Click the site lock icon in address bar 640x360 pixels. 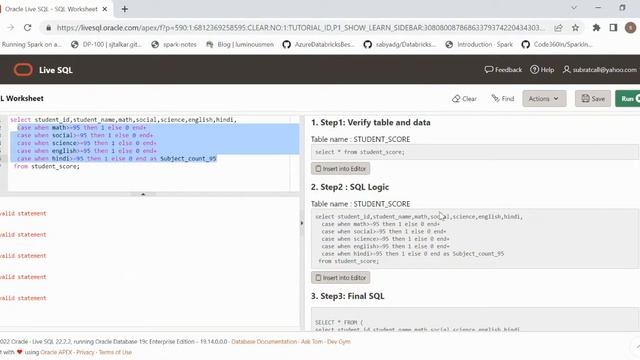[49, 28]
